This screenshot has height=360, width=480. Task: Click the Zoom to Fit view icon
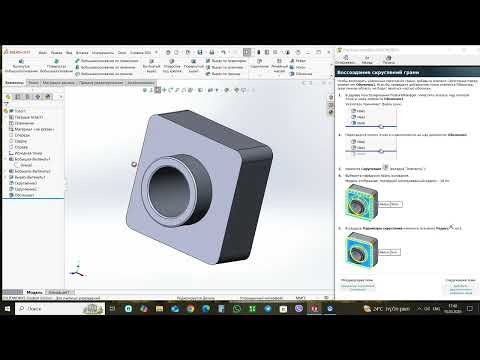[x=145, y=90]
